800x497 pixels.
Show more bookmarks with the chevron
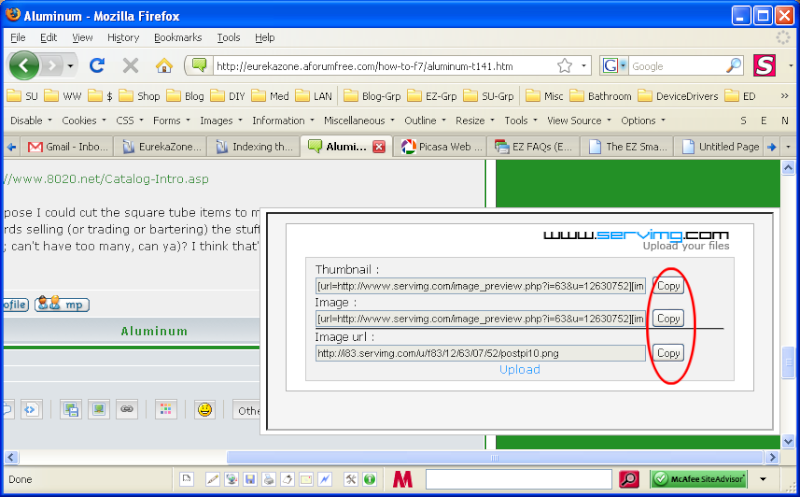[785, 96]
